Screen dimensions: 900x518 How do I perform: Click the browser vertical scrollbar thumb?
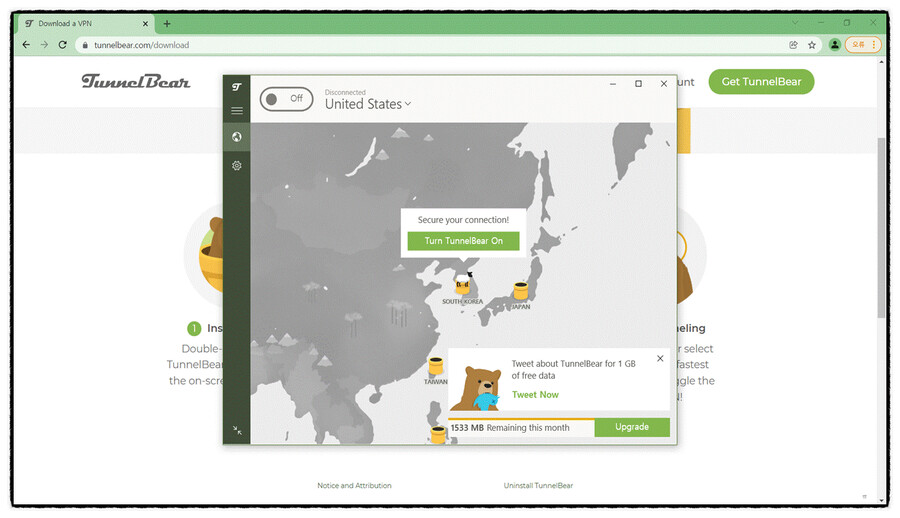click(x=881, y=227)
